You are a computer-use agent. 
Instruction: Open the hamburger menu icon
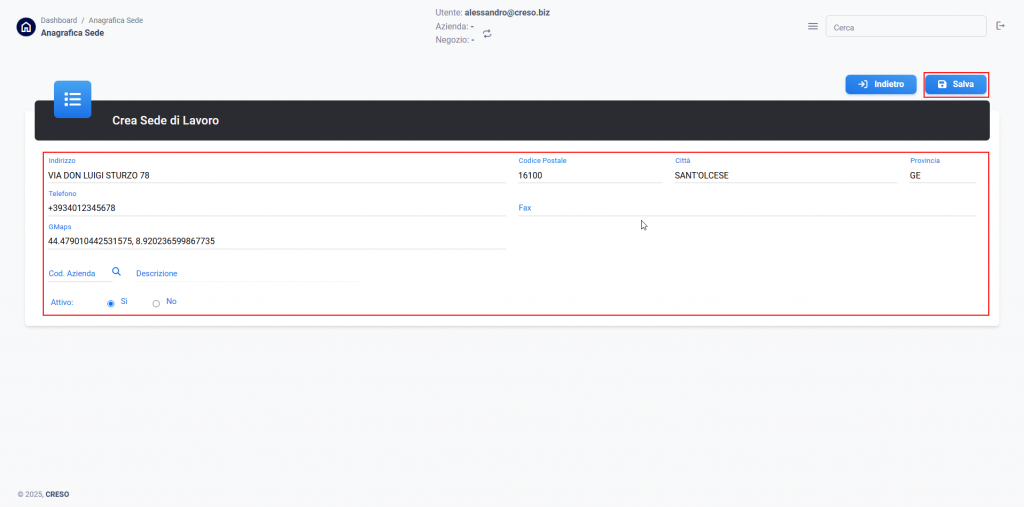(x=813, y=27)
